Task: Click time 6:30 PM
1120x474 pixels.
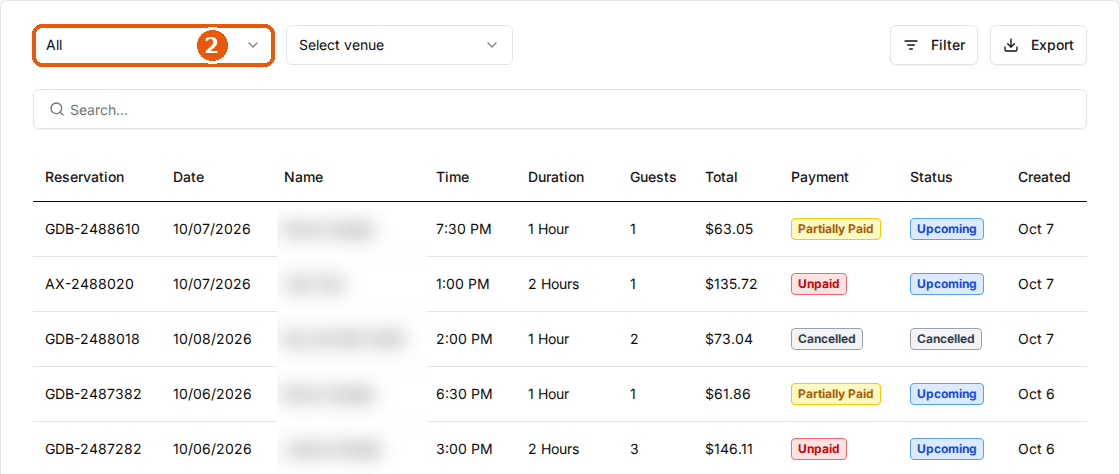Action: [x=464, y=394]
